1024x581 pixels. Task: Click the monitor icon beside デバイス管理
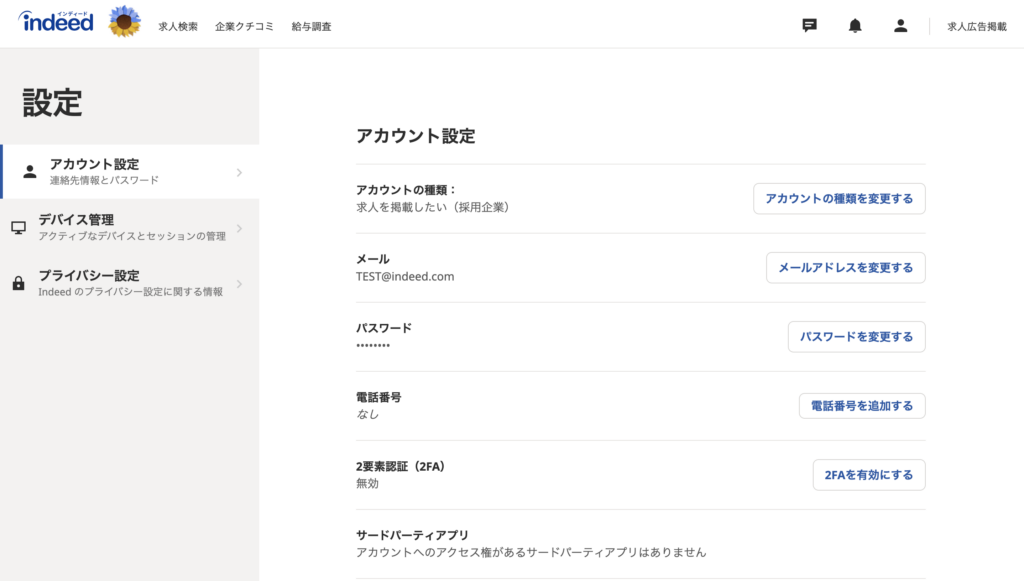tap(18, 227)
